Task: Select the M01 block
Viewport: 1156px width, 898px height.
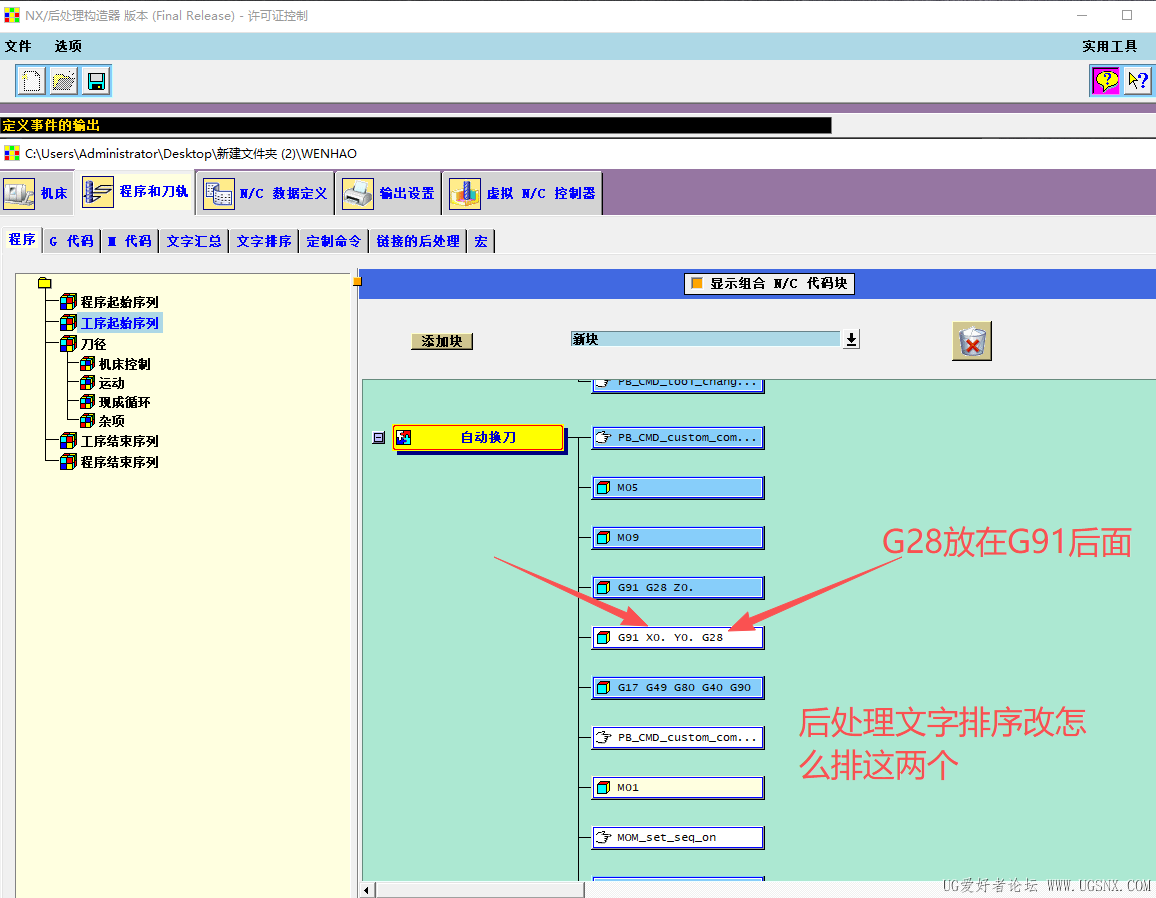Action: [x=678, y=788]
